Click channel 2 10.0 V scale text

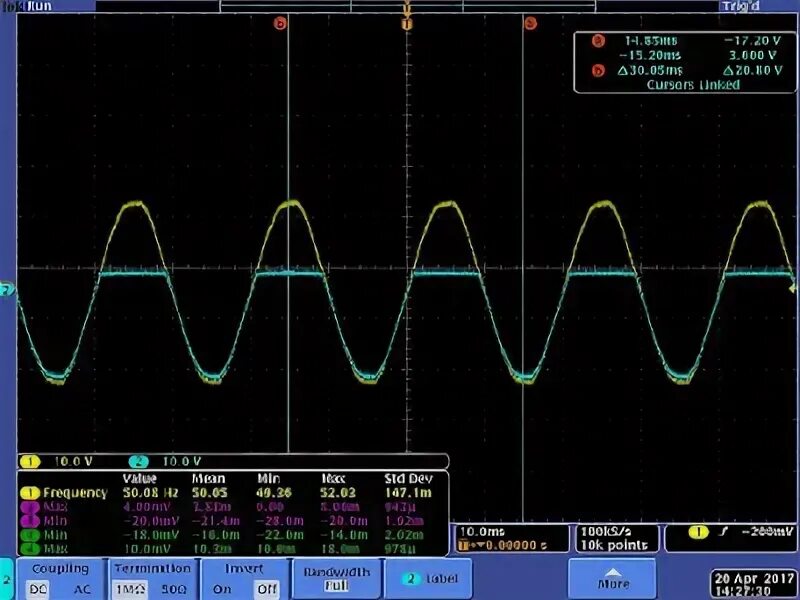pyautogui.click(x=182, y=462)
